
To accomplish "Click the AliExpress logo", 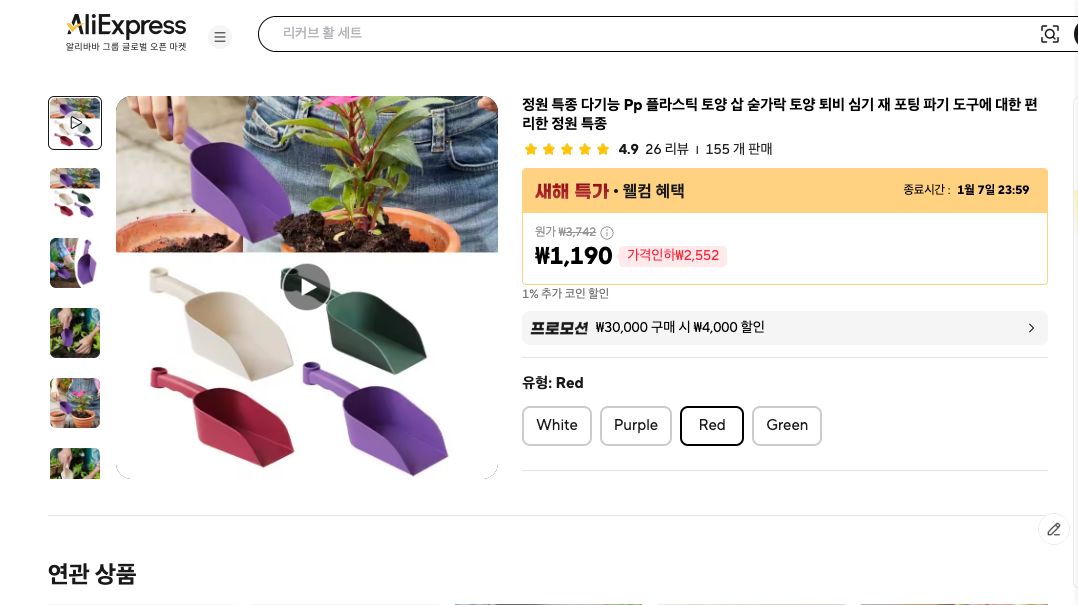I will click(125, 26).
